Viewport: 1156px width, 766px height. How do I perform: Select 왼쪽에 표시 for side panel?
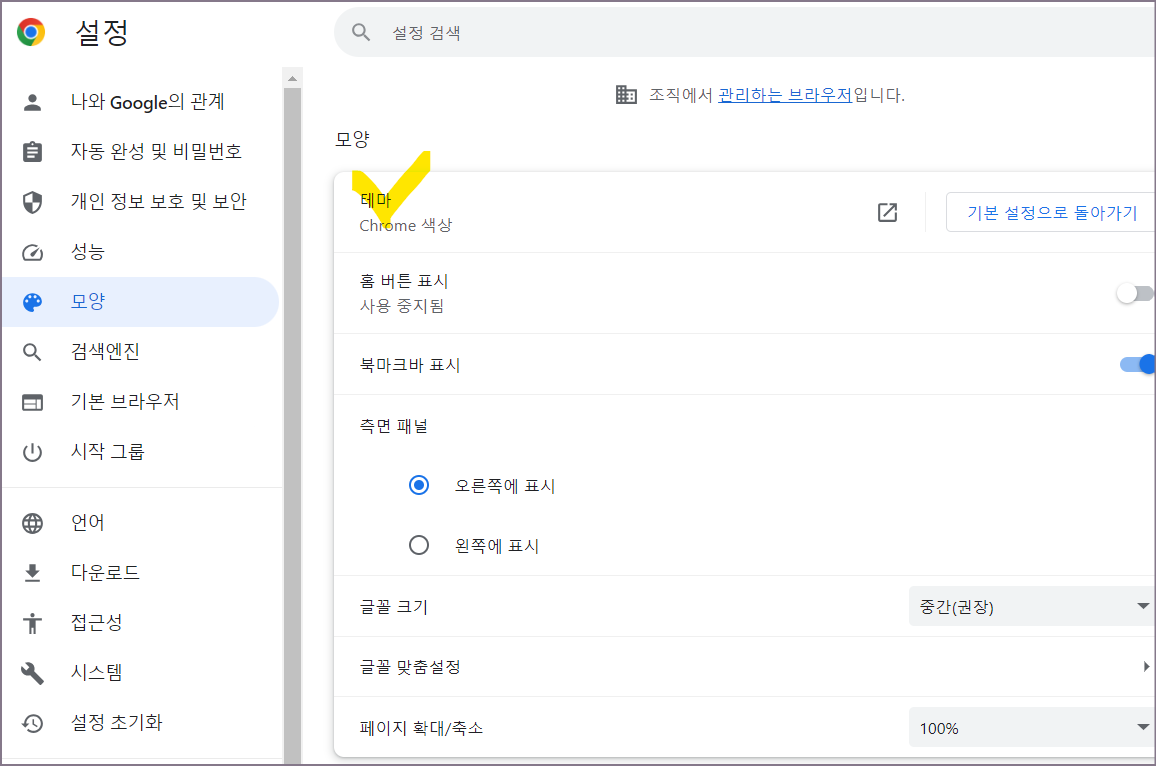[419, 545]
